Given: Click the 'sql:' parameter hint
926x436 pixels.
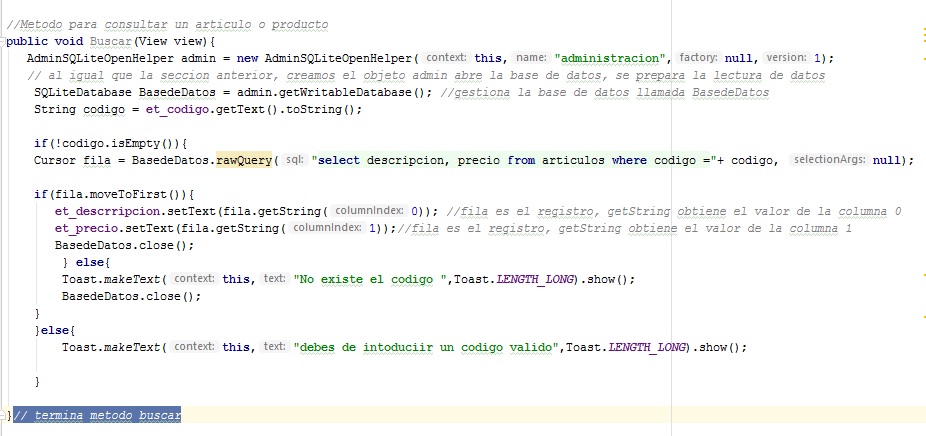Looking at the screenshot, I should coord(294,160).
